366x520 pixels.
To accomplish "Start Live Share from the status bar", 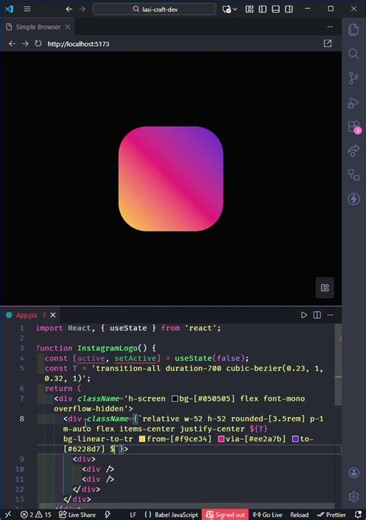I will pyautogui.click(x=77, y=515).
